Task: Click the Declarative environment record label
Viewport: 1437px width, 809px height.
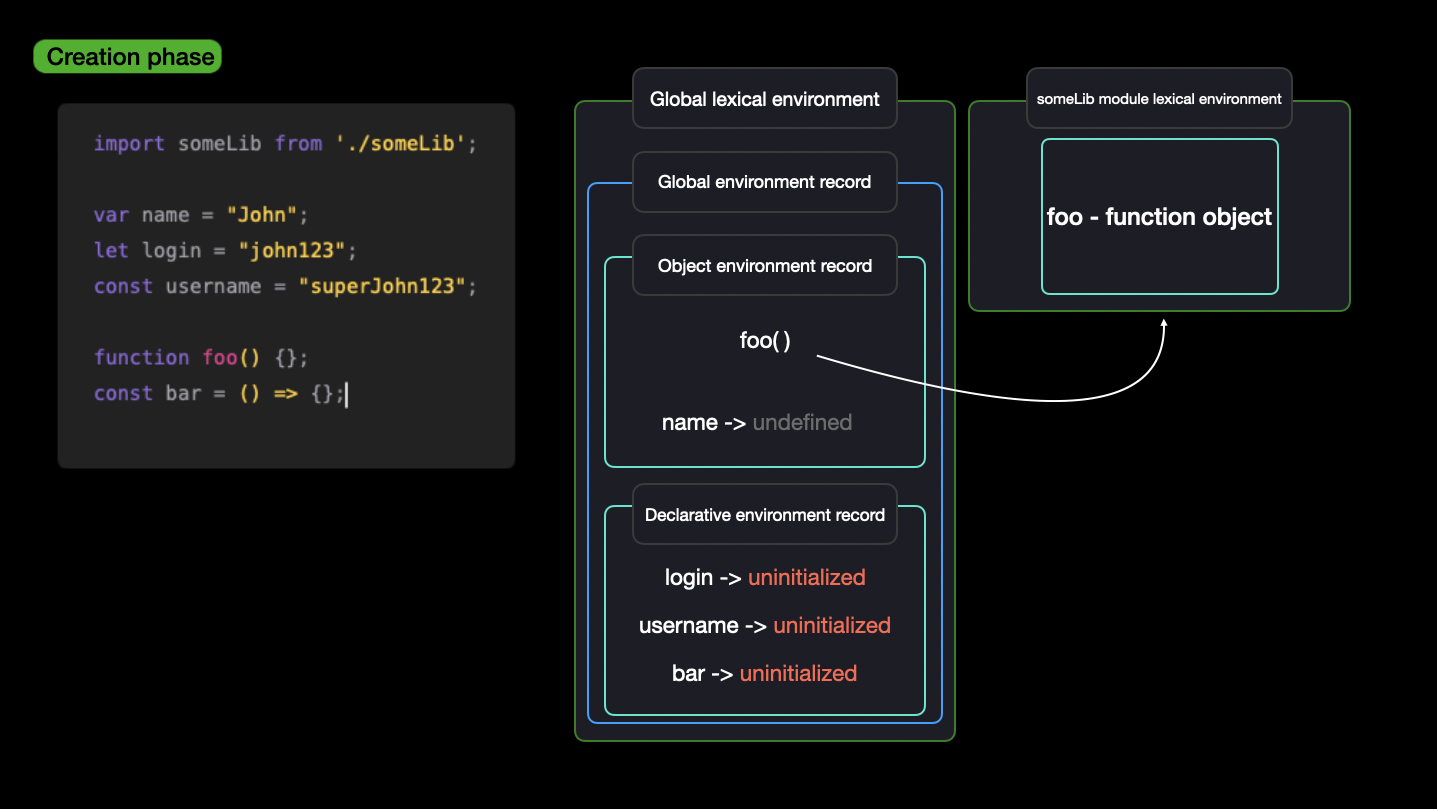Action: 765,515
